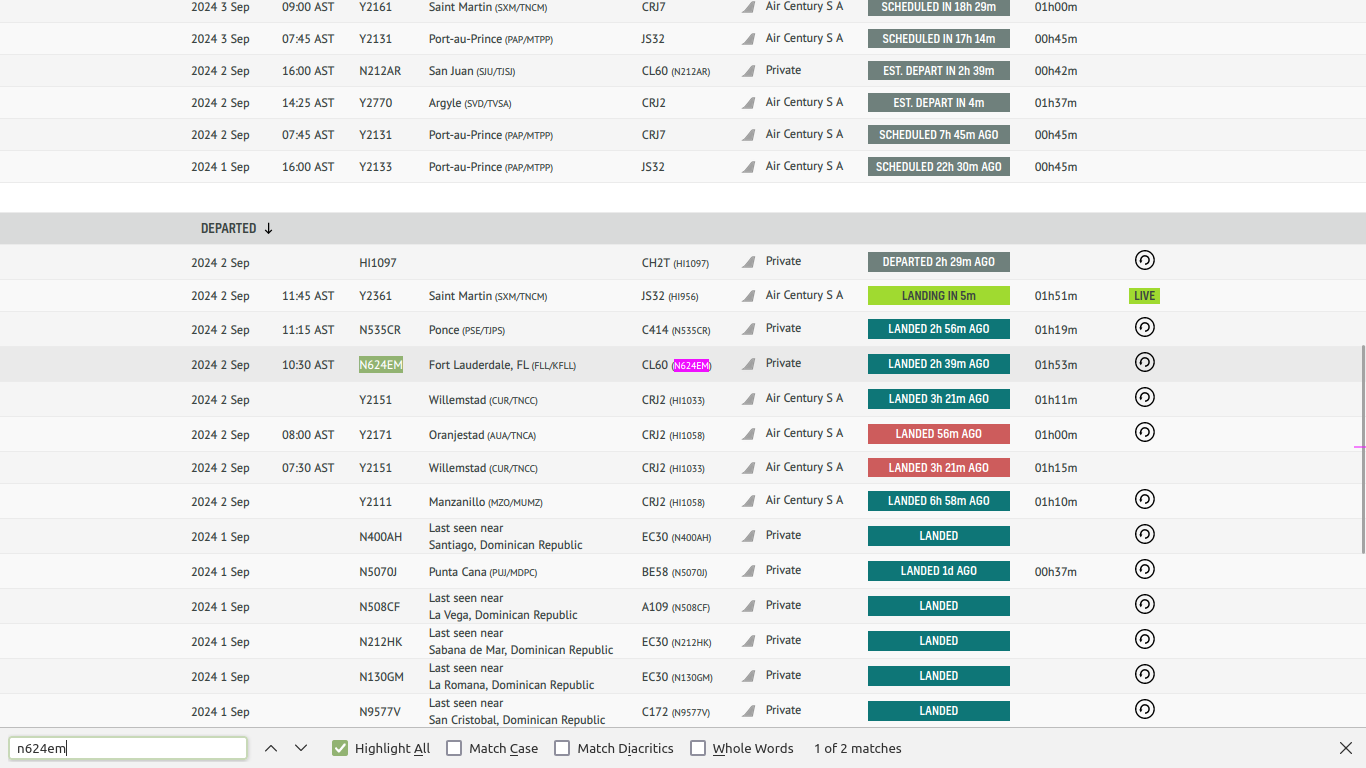Viewport: 1366px width, 768px height.
Task: Open Fort Lauderdale, FL destination link
Action: pos(502,365)
